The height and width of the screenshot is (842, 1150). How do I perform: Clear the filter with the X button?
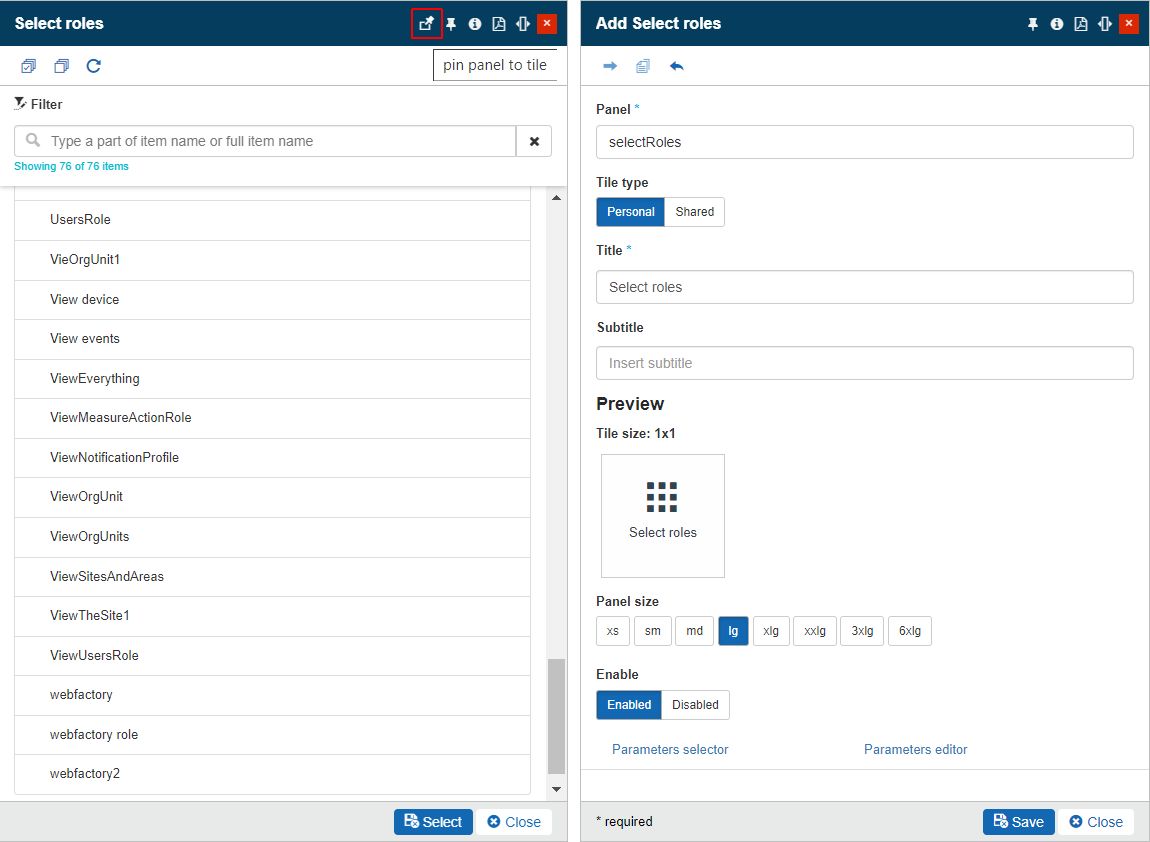click(534, 141)
